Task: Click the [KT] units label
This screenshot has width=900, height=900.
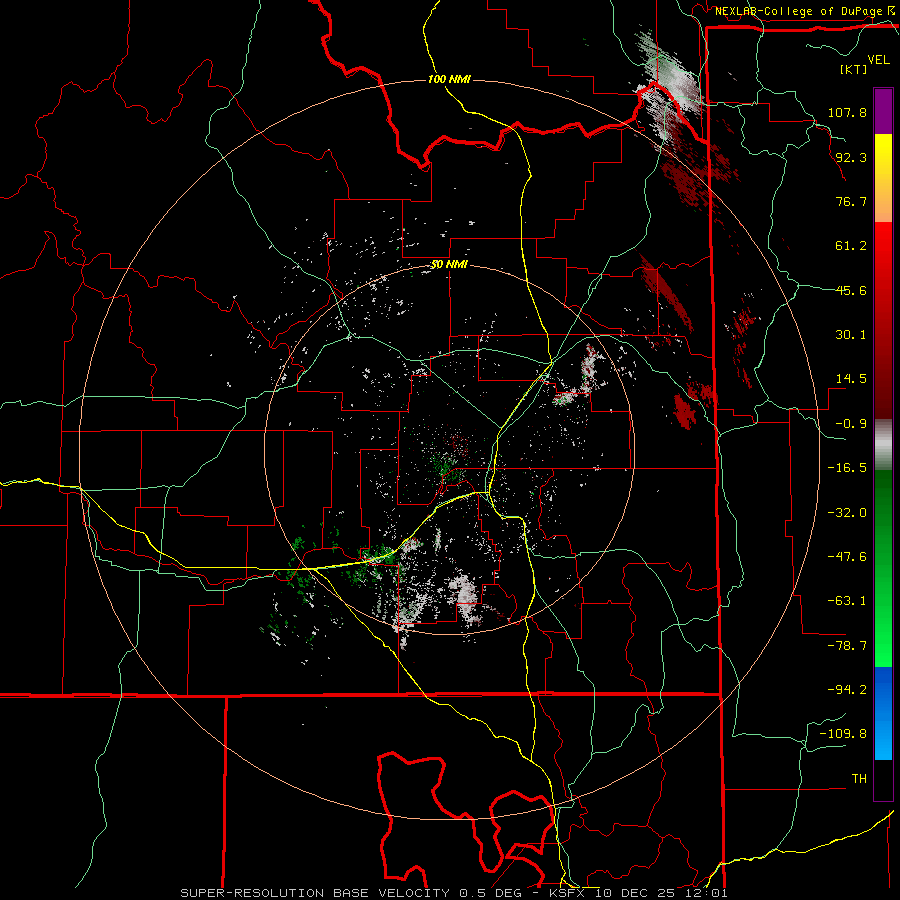Action: click(x=853, y=69)
